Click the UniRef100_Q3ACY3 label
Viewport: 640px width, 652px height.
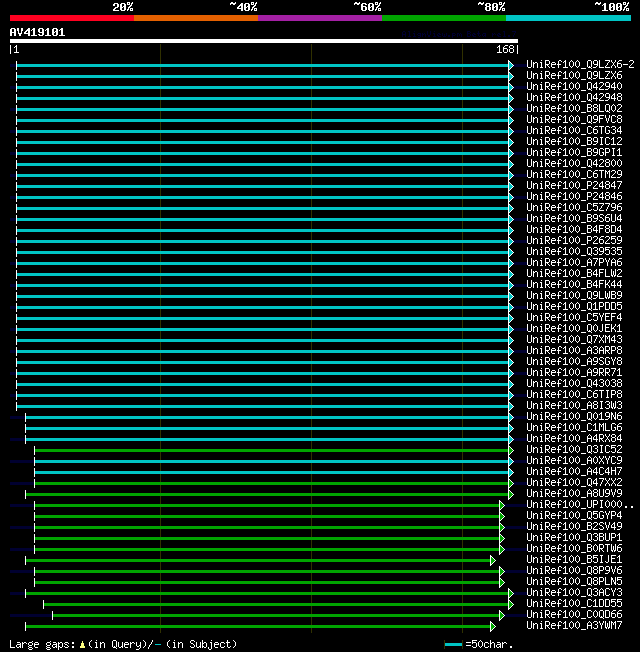tap(574, 593)
